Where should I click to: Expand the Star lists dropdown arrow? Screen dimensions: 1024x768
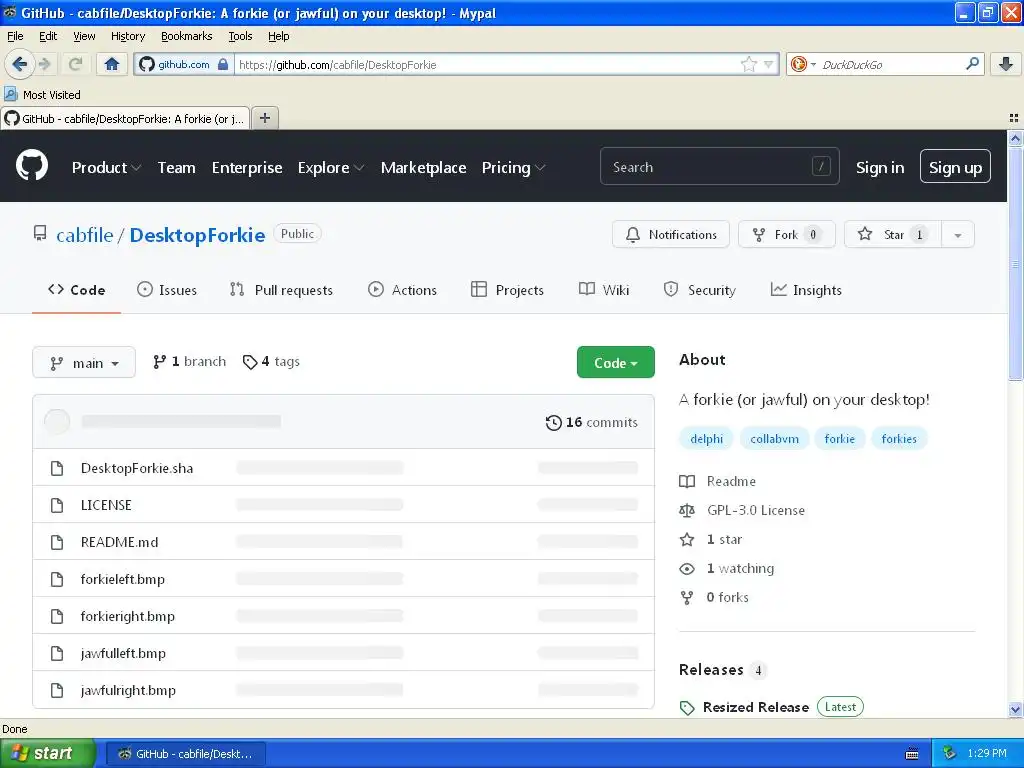click(x=957, y=235)
